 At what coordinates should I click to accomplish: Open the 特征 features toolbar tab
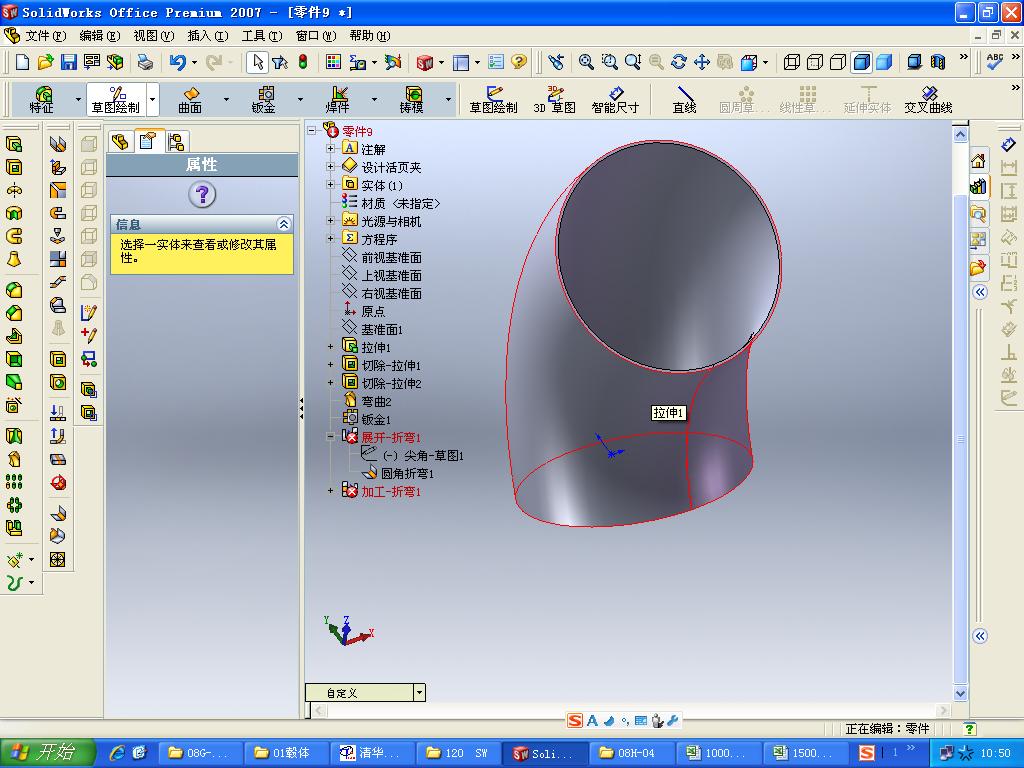pyautogui.click(x=42, y=100)
